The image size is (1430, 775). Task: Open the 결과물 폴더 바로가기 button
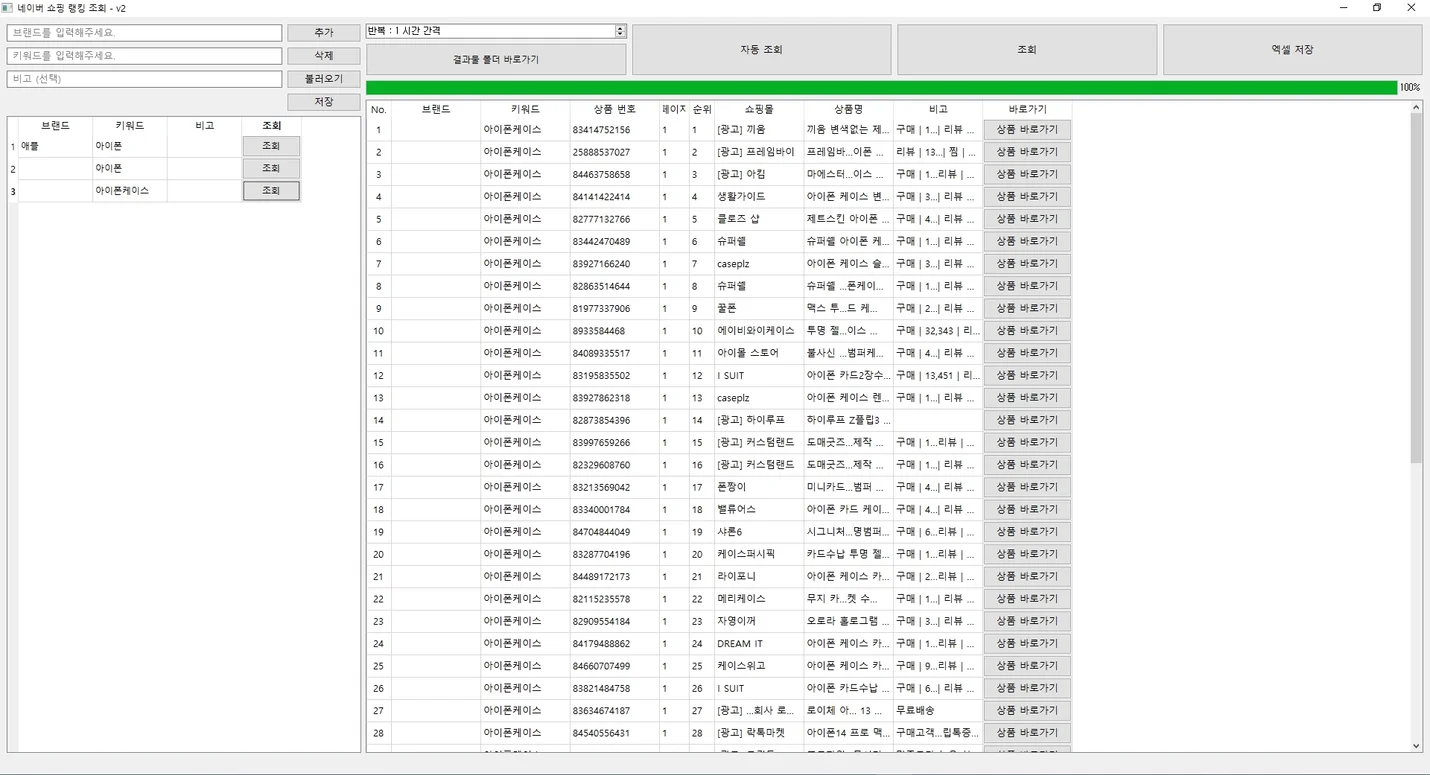coord(496,59)
